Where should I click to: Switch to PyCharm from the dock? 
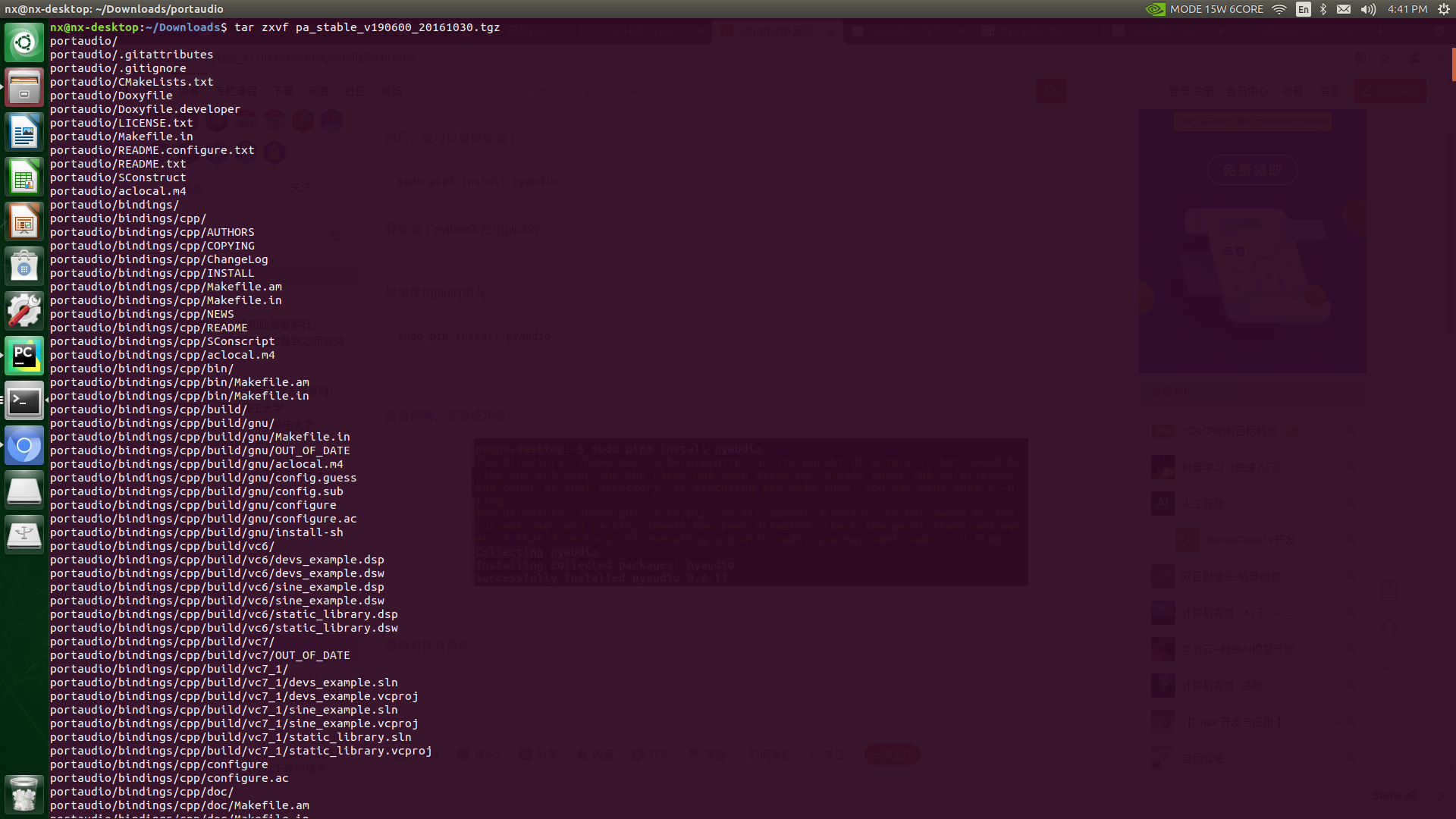tap(24, 356)
